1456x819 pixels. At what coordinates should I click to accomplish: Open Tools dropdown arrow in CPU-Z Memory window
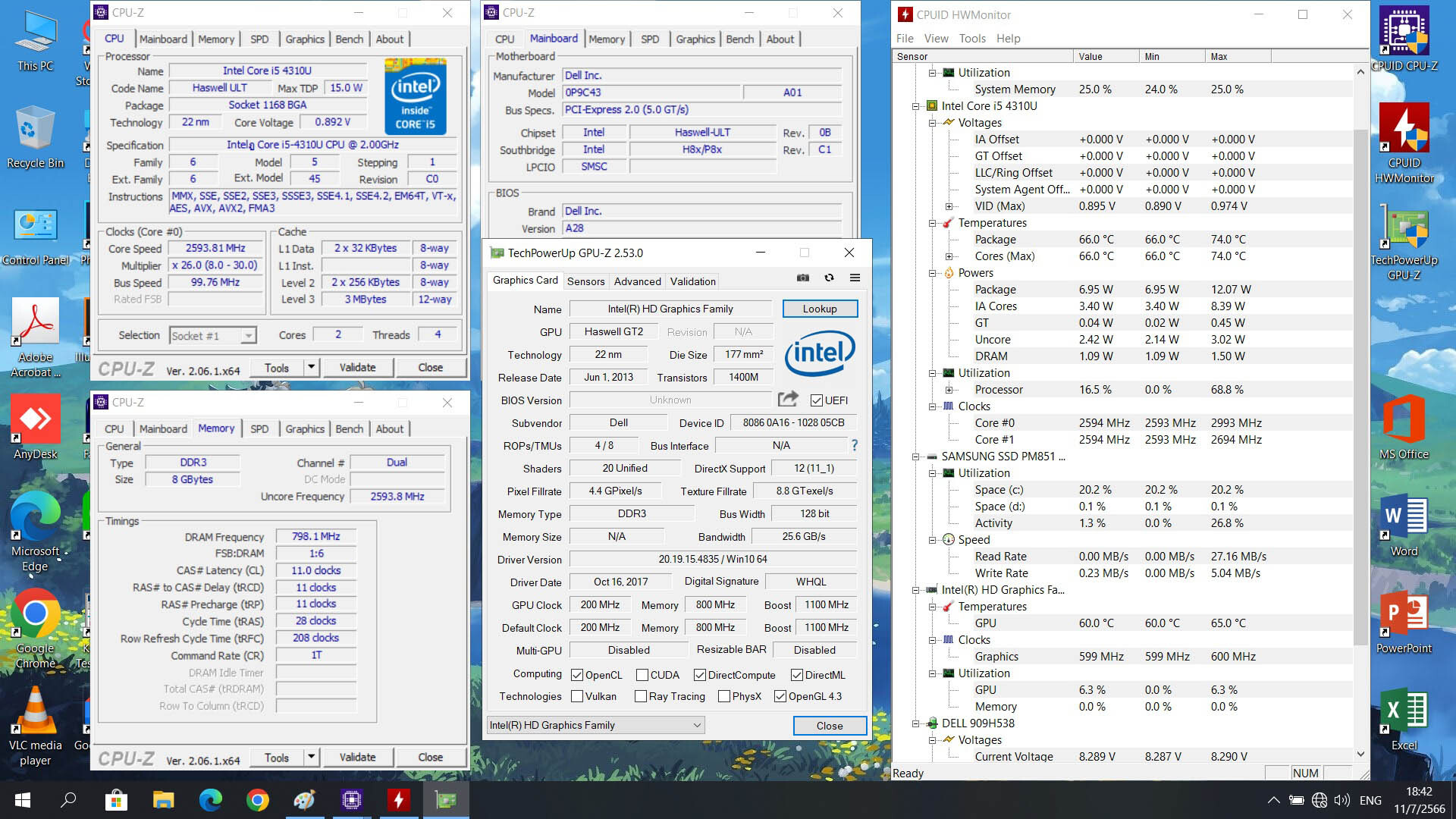click(x=311, y=757)
